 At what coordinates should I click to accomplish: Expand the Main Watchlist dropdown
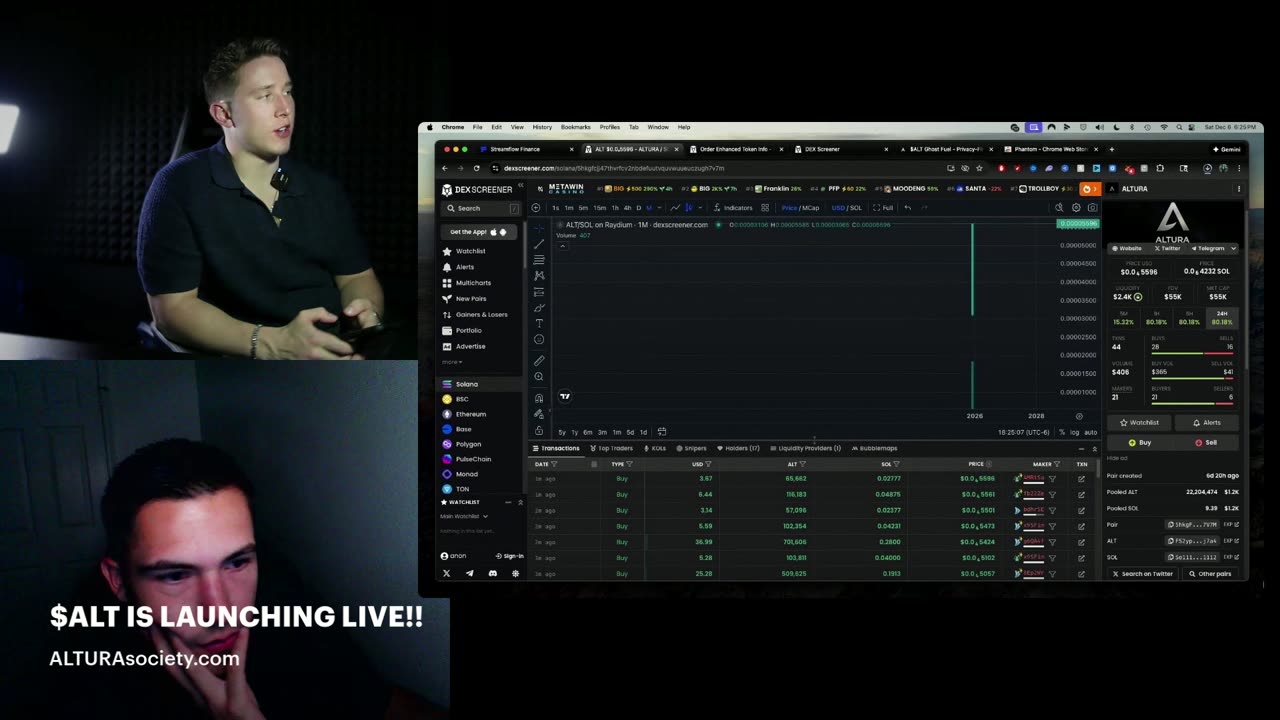click(x=464, y=516)
